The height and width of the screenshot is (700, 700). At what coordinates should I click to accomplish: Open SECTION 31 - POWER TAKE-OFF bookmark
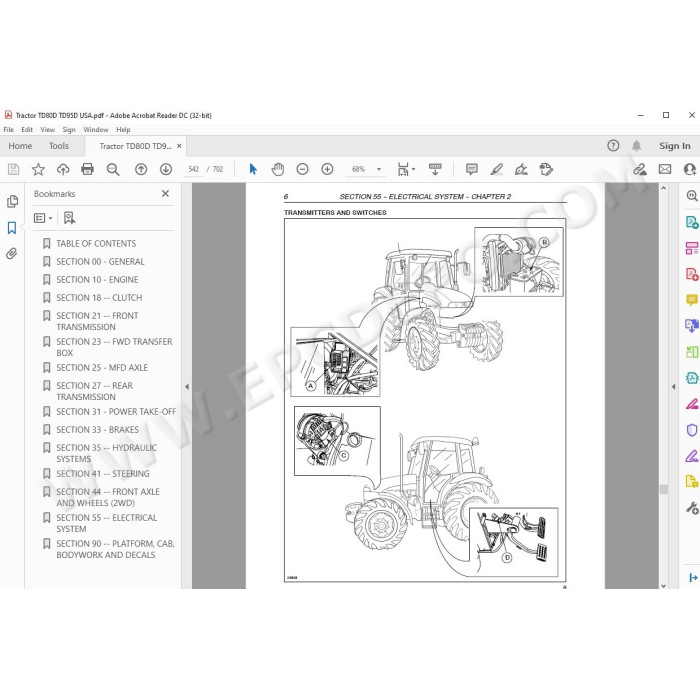(x=116, y=412)
